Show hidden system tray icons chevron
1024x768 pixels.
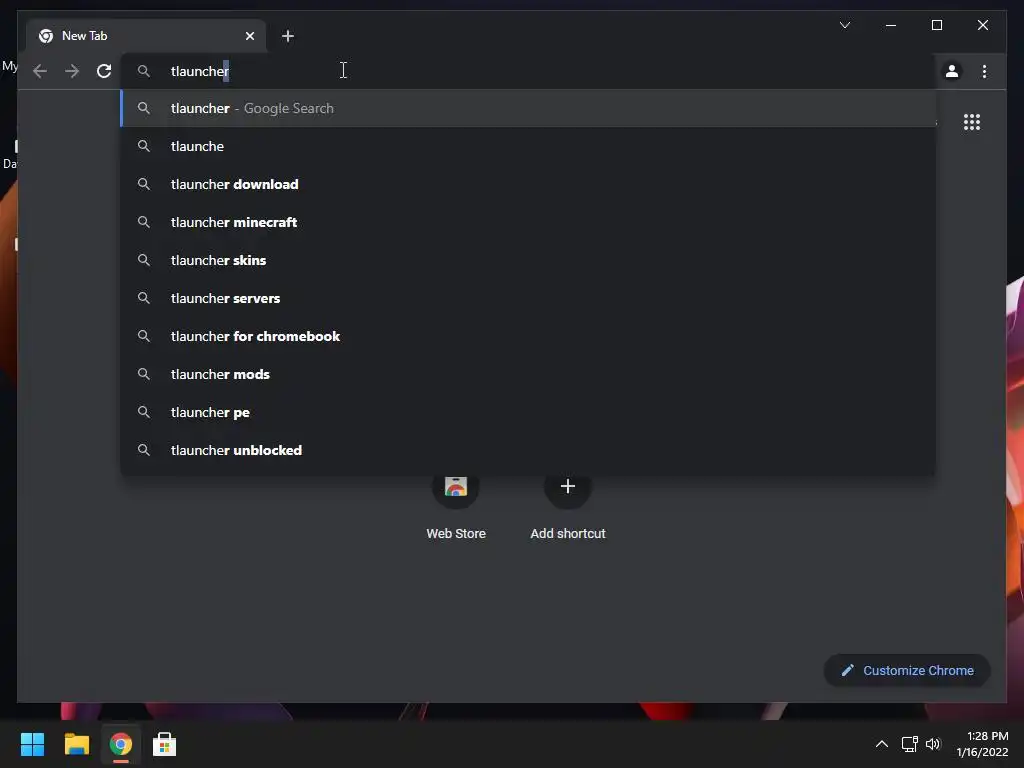(882, 744)
